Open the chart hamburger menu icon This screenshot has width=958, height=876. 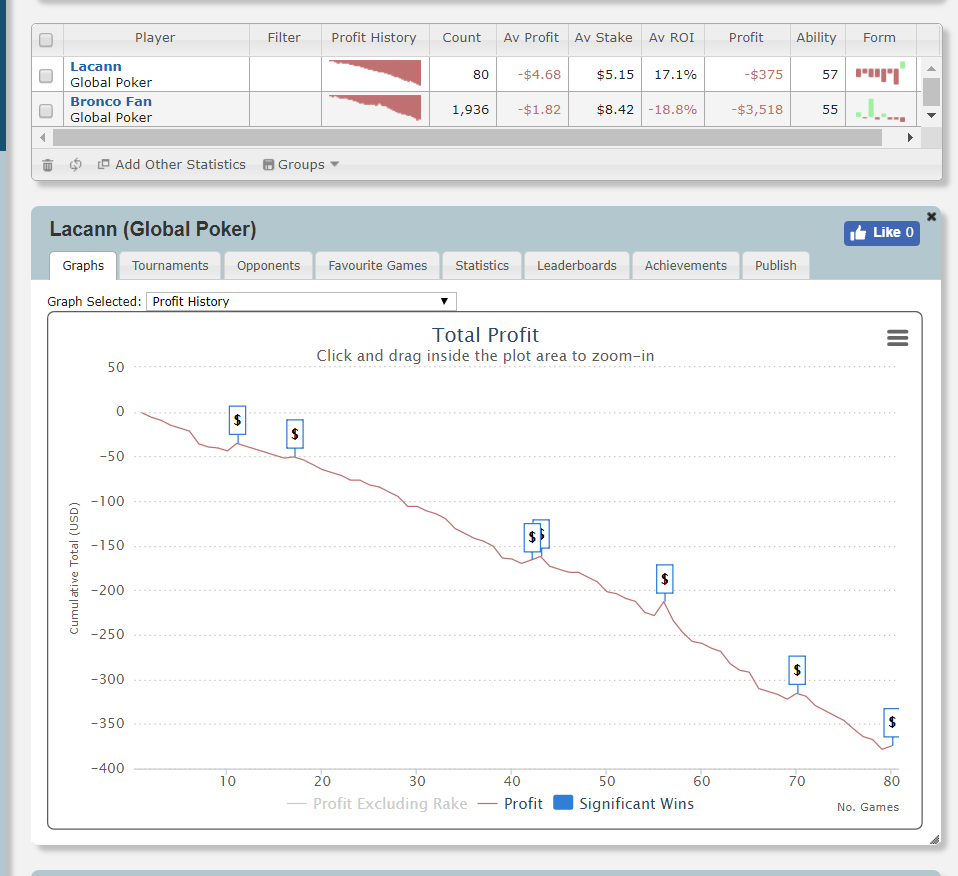[898, 338]
